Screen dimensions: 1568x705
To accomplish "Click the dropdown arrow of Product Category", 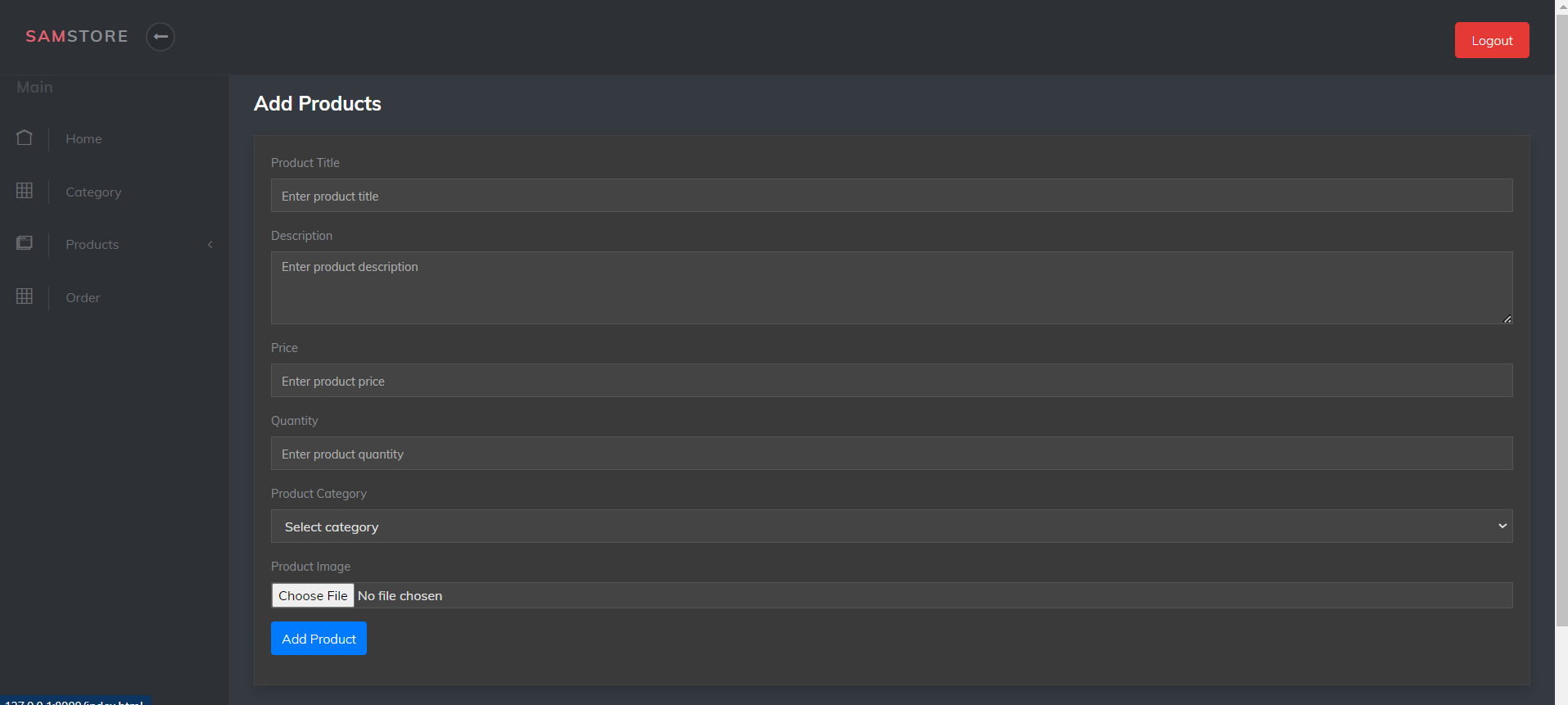I will tap(1502, 526).
